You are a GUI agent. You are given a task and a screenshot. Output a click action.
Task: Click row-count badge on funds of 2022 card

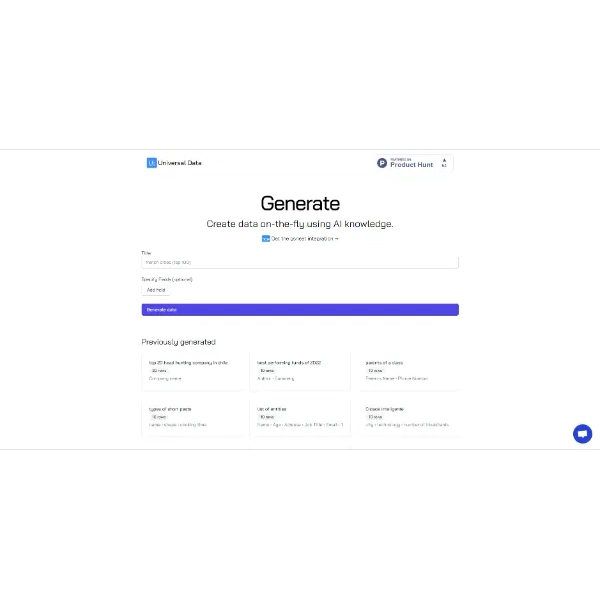point(267,371)
